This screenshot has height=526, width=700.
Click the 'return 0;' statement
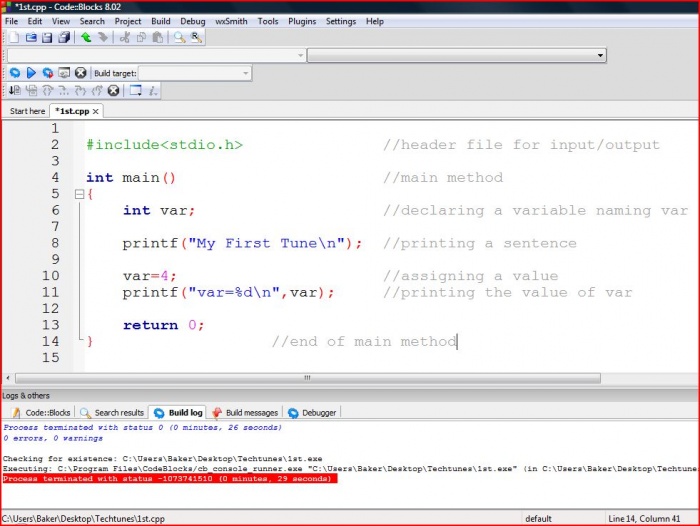[x=163, y=325]
